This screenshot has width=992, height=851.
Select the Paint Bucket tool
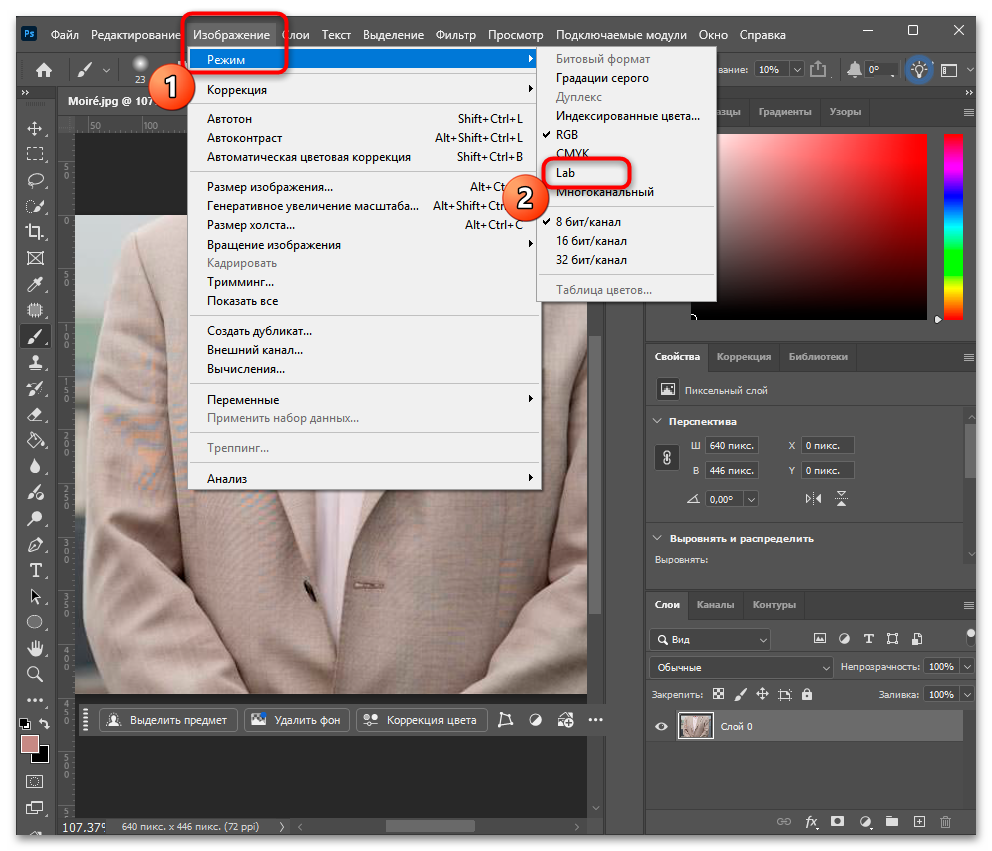tap(35, 440)
